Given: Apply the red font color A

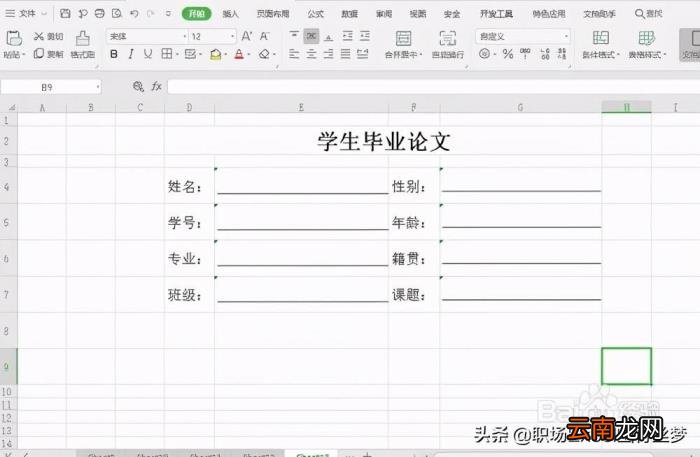Looking at the screenshot, I should click(239, 54).
